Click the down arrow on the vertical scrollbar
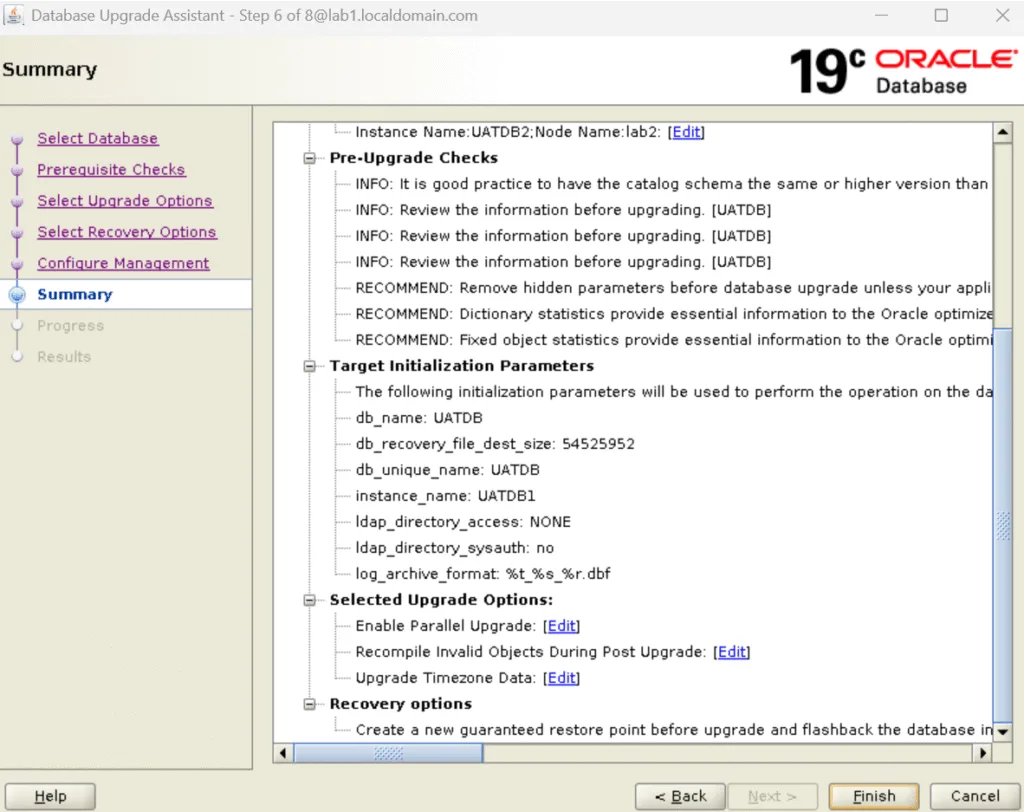Viewport: 1024px width, 812px height. tap(1003, 732)
